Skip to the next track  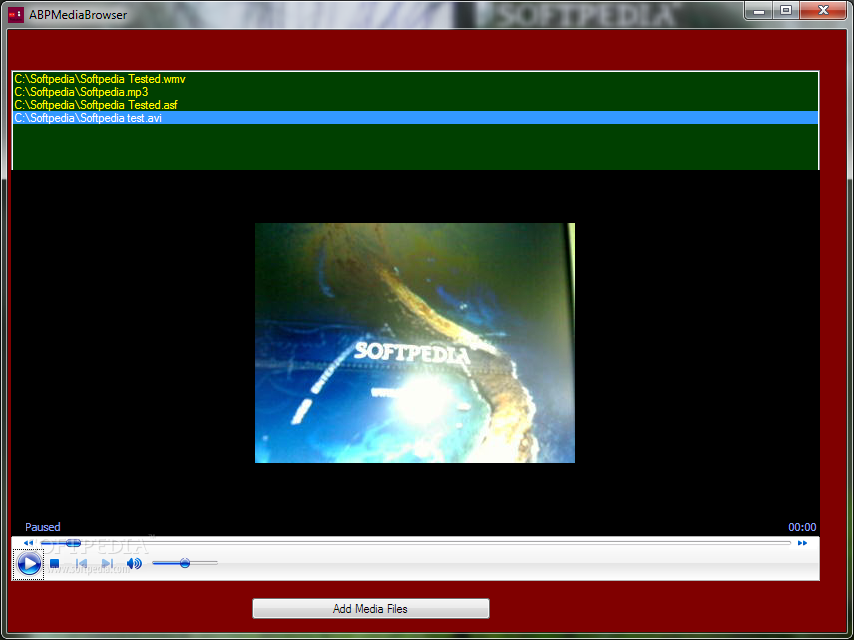[x=107, y=564]
